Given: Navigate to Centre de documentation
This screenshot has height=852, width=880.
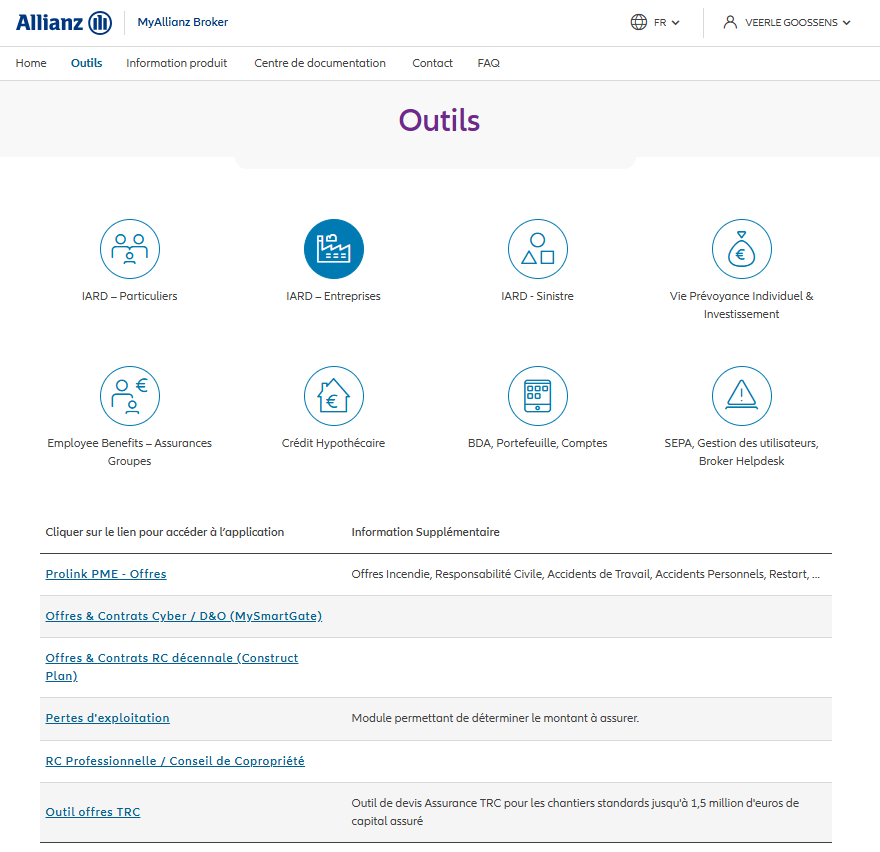Looking at the screenshot, I should [x=319, y=63].
